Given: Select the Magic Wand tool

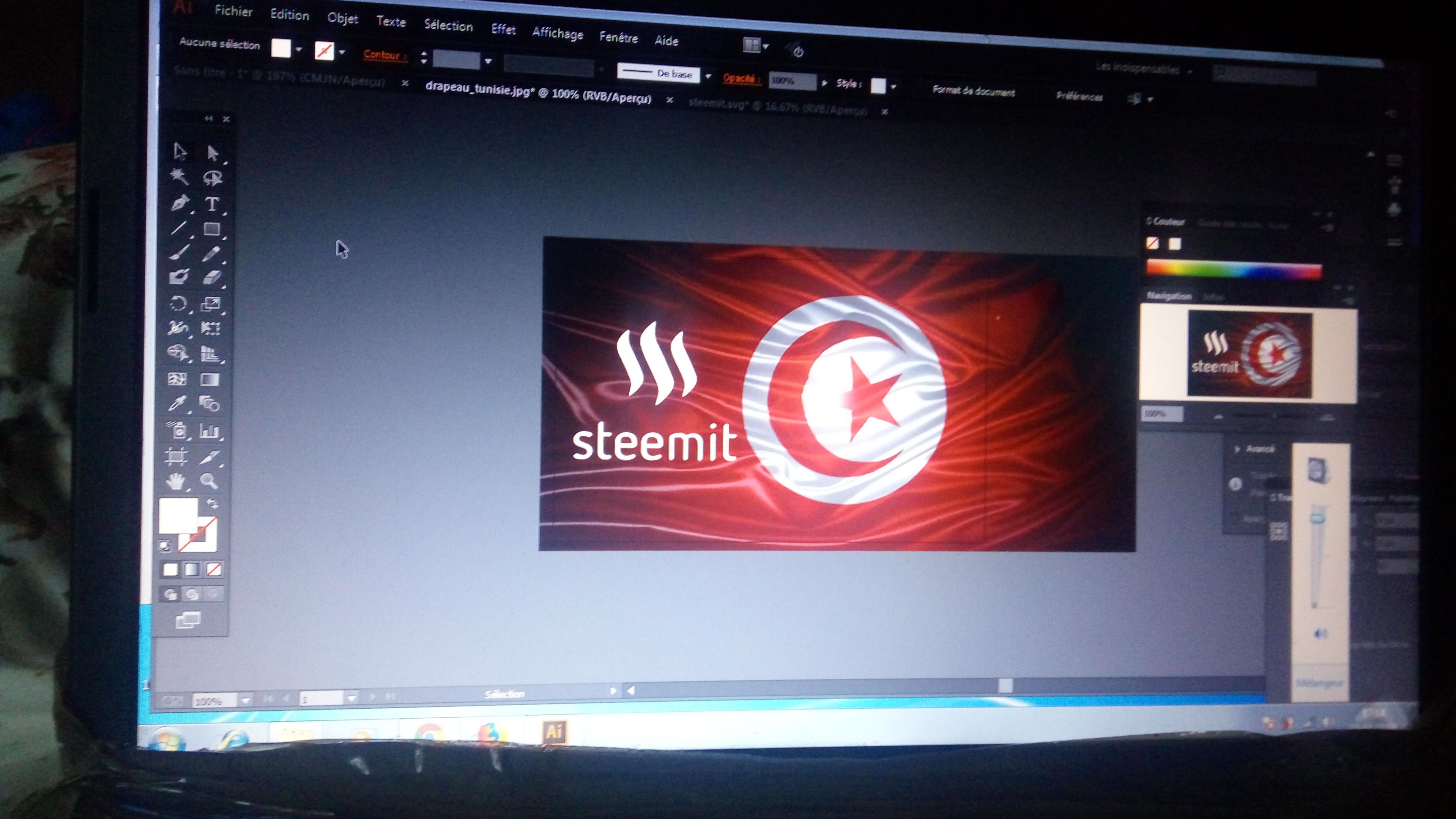Looking at the screenshot, I should (179, 176).
